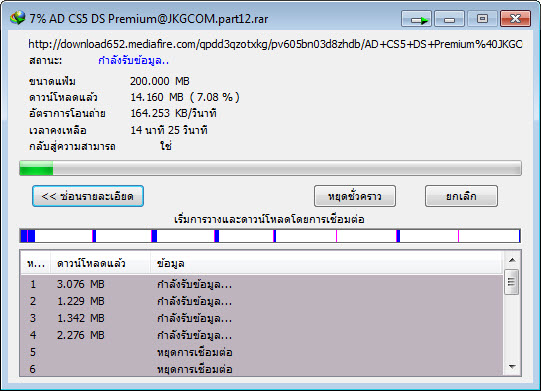Click the blue segmented connection progress bar
This screenshot has width=541, height=391.
coord(270,236)
